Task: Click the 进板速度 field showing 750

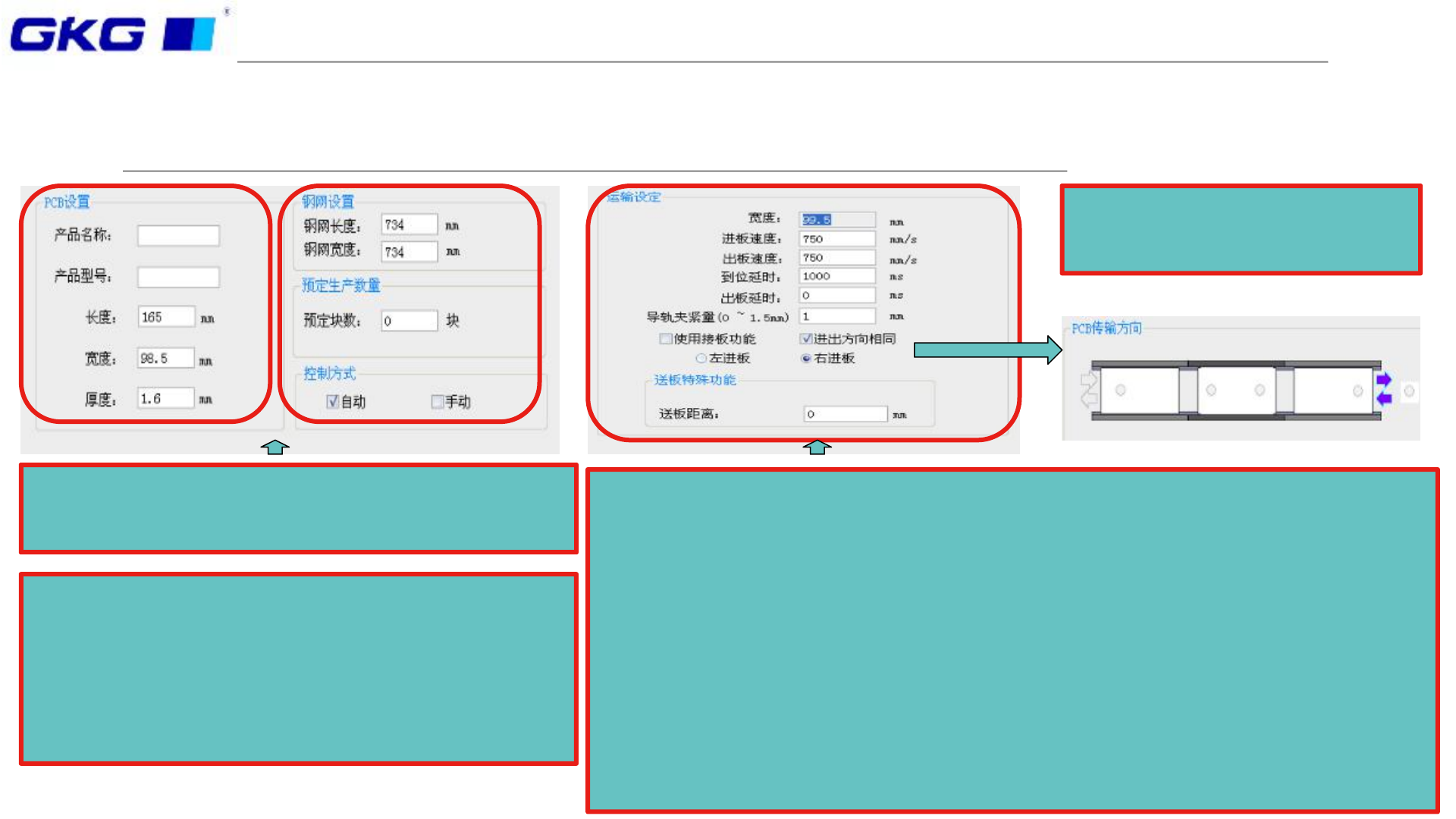Action: click(x=837, y=239)
